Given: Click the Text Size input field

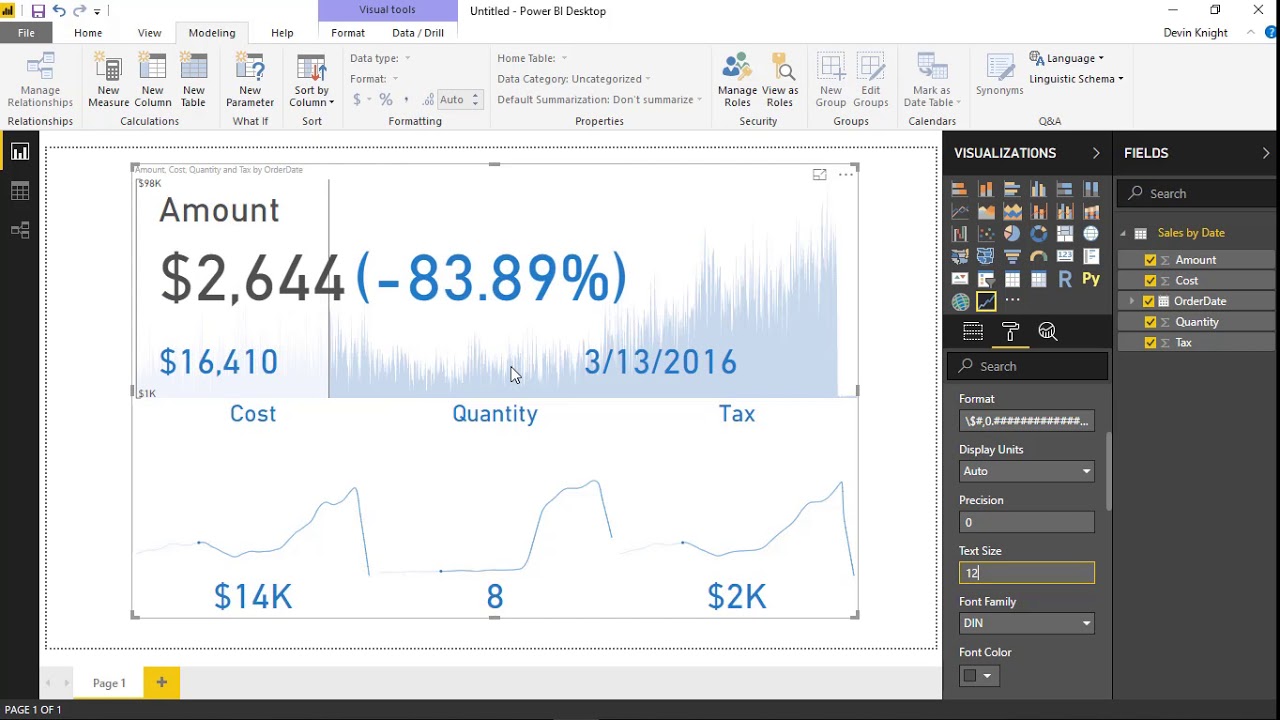Looking at the screenshot, I should tap(1027, 573).
